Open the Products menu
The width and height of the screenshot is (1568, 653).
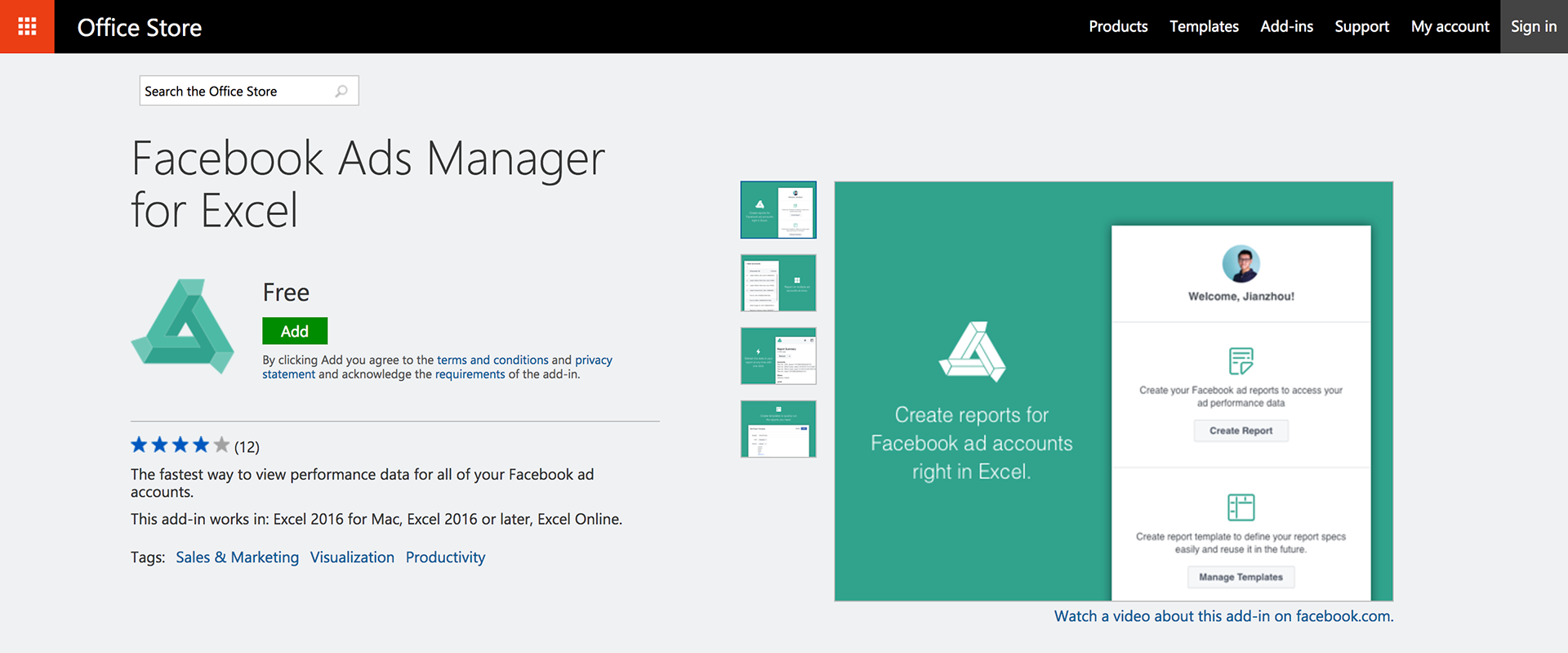pyautogui.click(x=1118, y=26)
